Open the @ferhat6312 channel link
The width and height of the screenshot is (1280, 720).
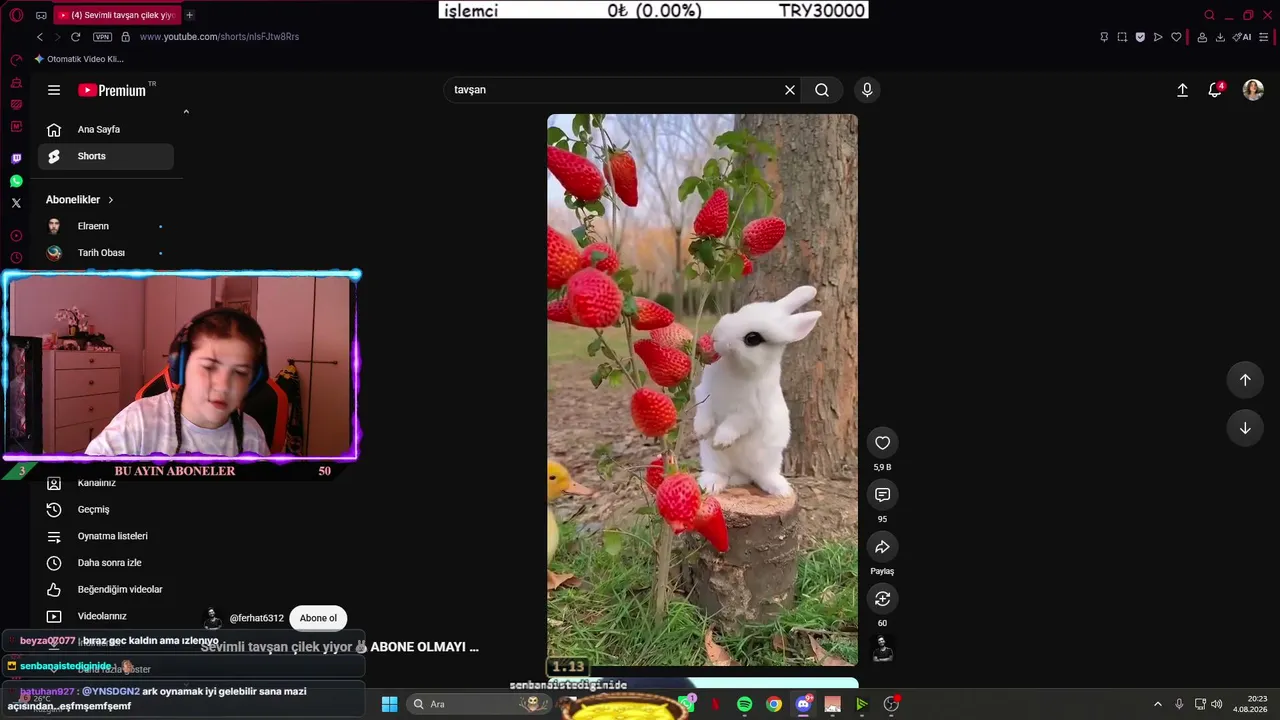[256, 618]
